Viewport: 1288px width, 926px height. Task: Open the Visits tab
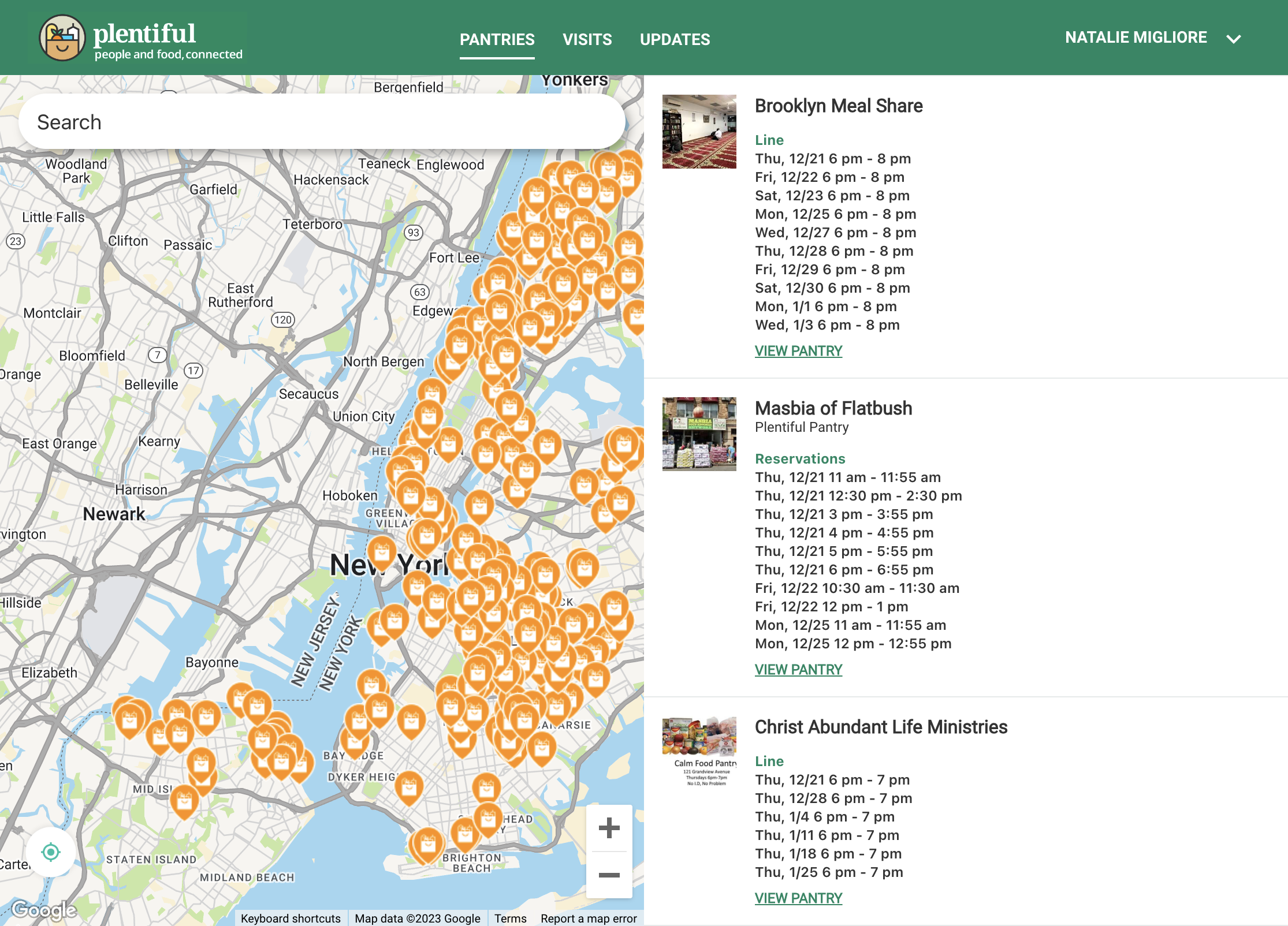pos(587,40)
